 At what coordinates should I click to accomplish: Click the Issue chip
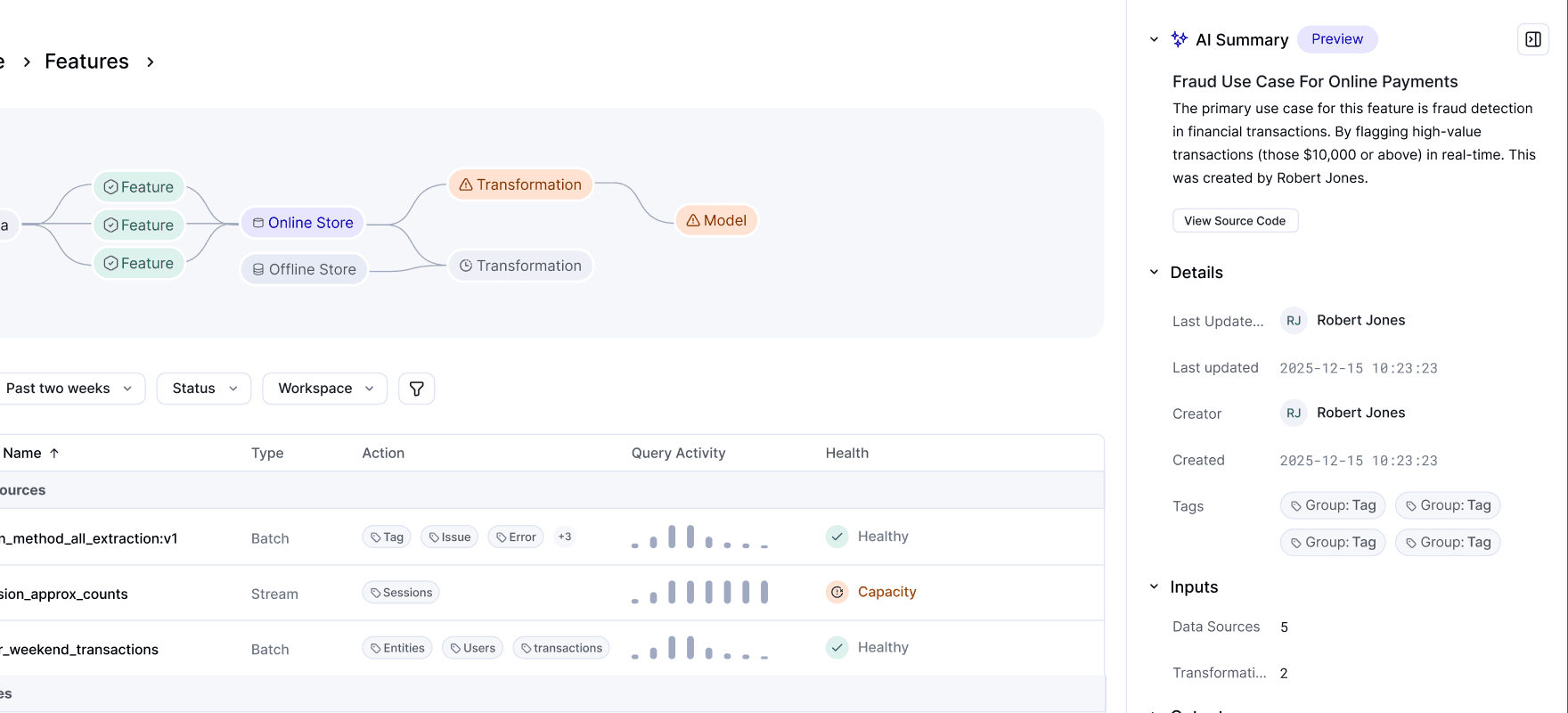click(449, 537)
